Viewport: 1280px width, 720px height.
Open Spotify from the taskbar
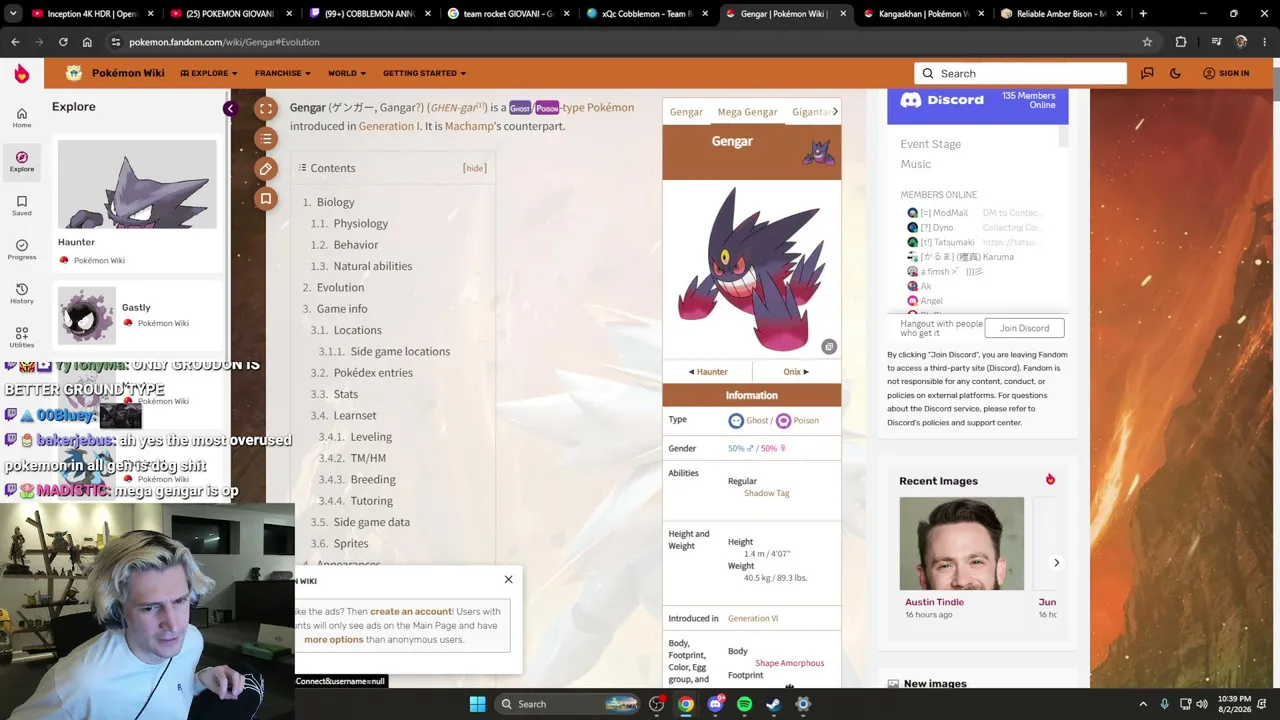click(x=744, y=704)
